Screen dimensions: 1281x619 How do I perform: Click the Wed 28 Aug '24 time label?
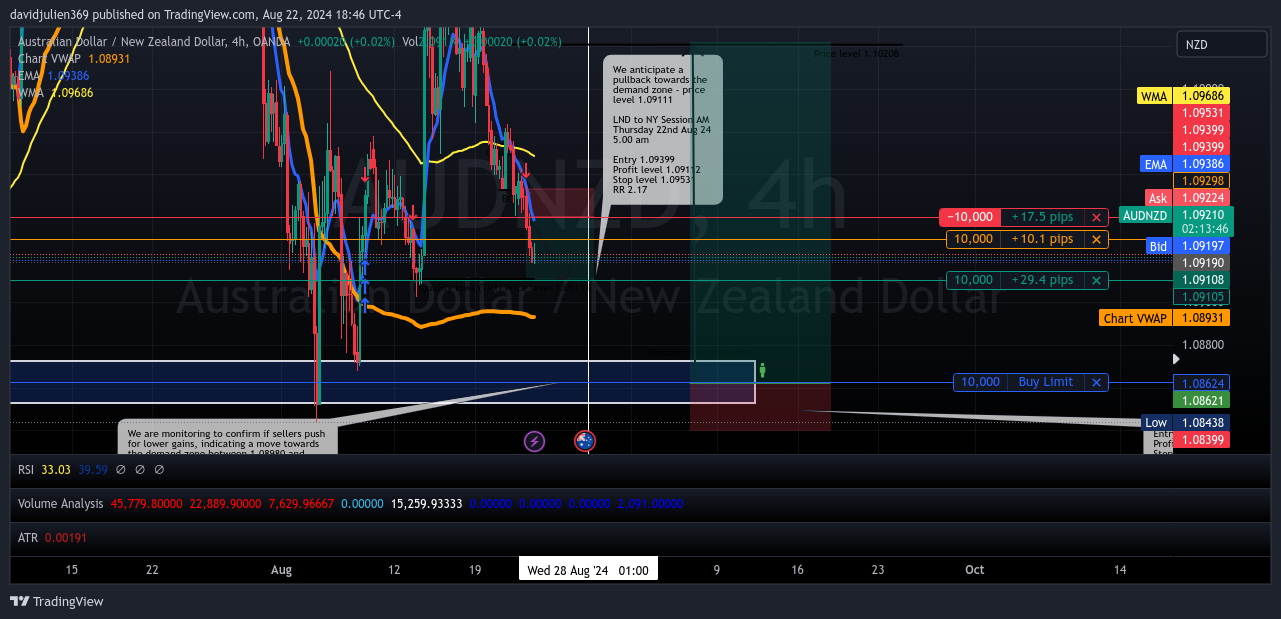point(588,570)
